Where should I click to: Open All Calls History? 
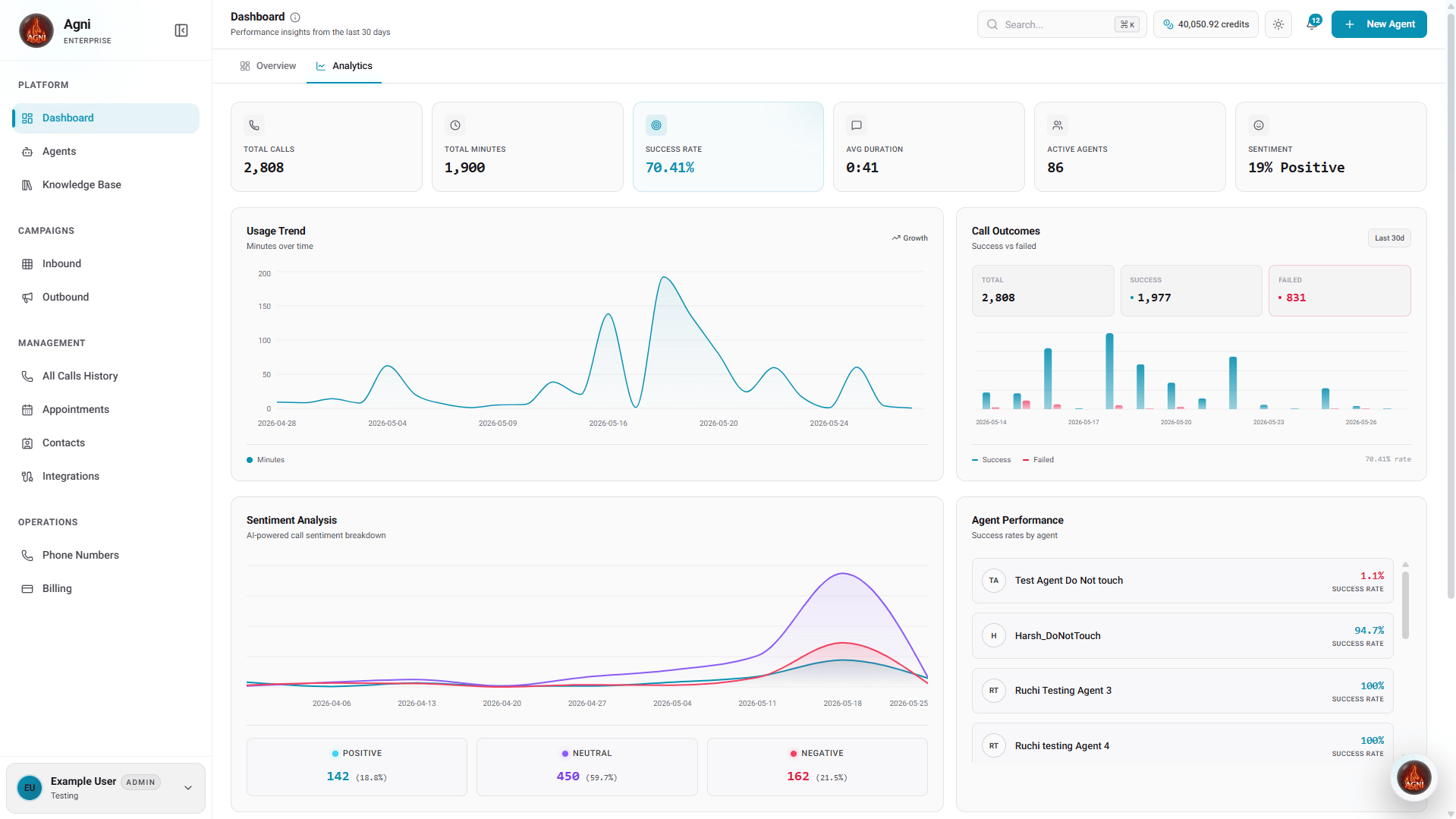106,376
